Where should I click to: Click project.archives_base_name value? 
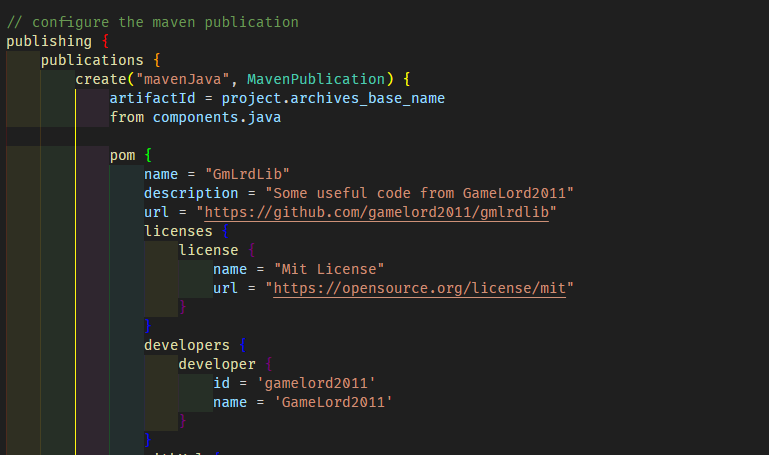tap(333, 98)
